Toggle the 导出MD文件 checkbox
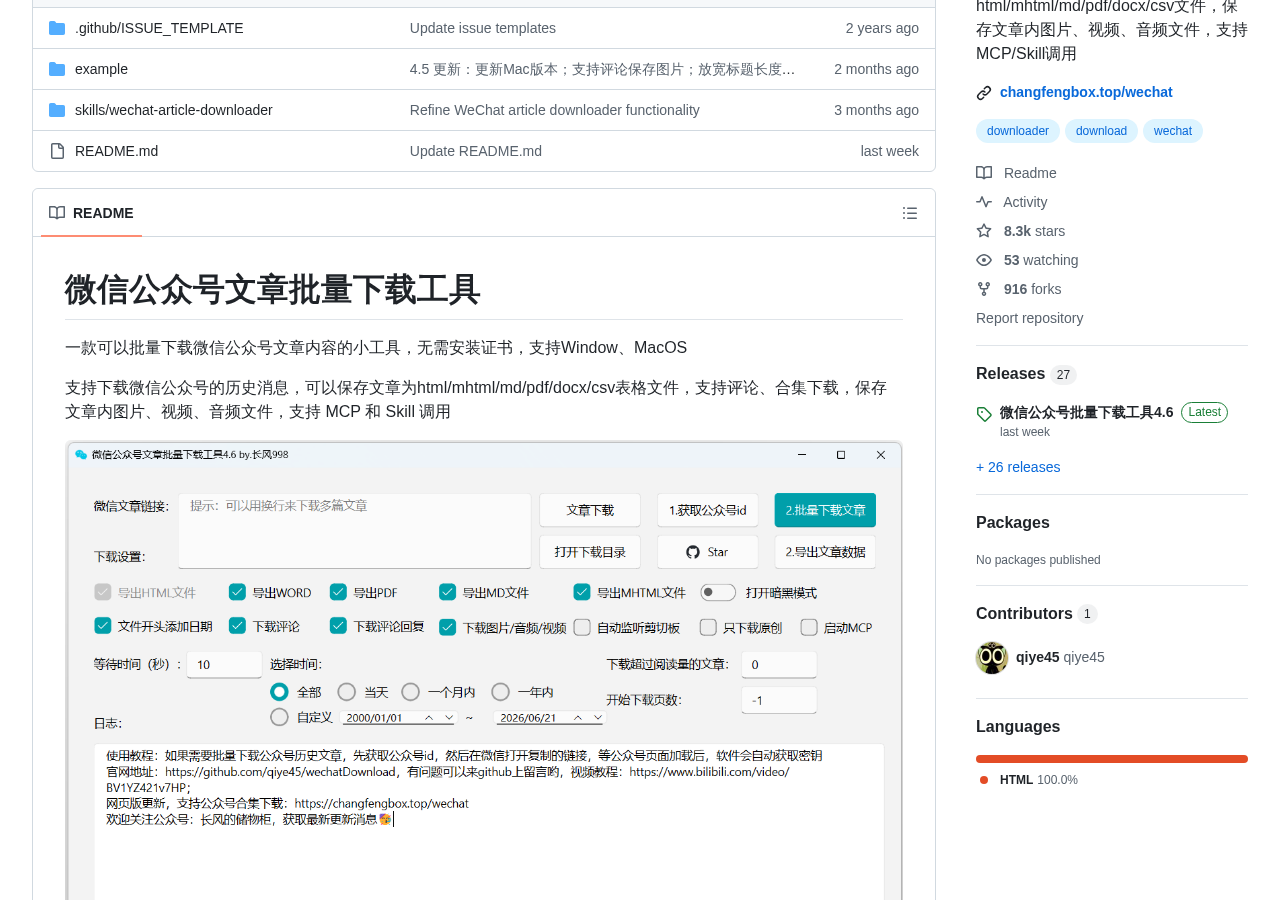Image resolution: width=1280 pixels, height=900 pixels. click(x=447, y=592)
